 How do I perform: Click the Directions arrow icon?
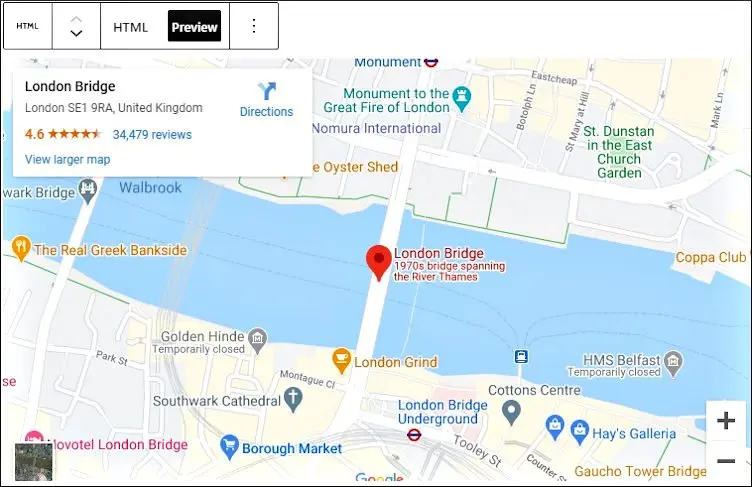[267, 91]
